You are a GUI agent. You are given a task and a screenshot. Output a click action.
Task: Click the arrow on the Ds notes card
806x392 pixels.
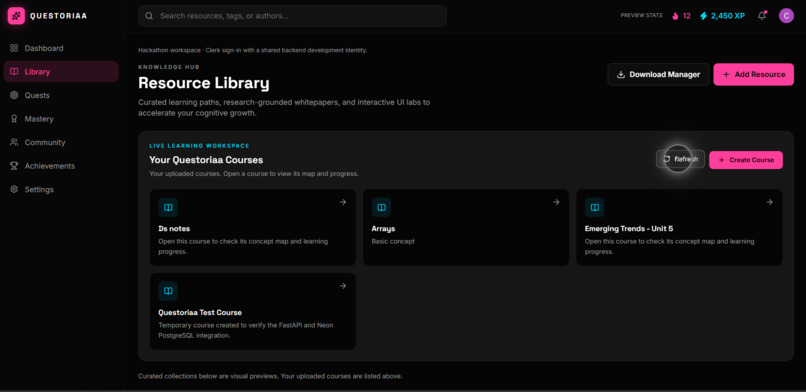click(x=343, y=202)
